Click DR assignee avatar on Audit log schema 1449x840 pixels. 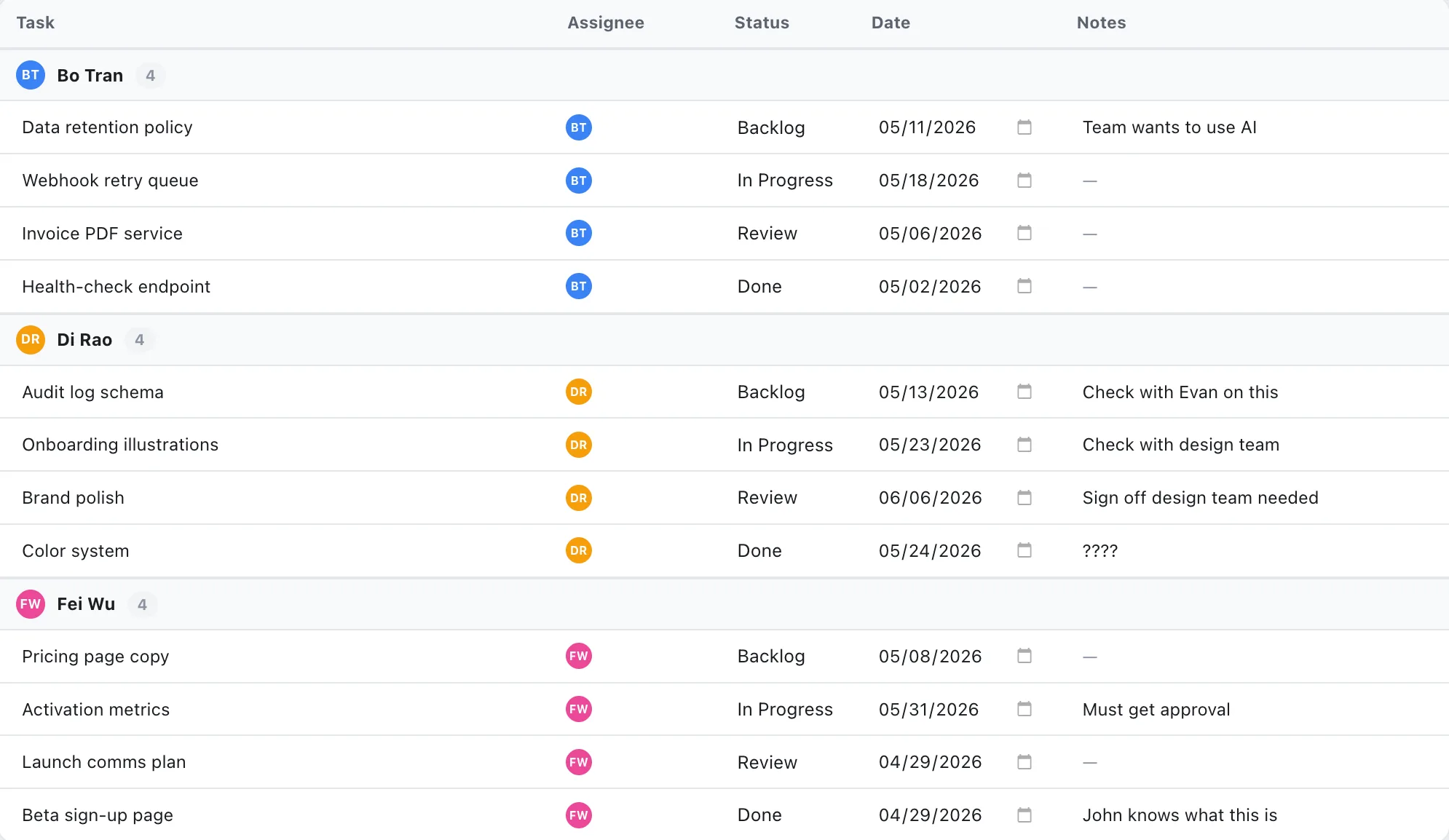tap(579, 392)
